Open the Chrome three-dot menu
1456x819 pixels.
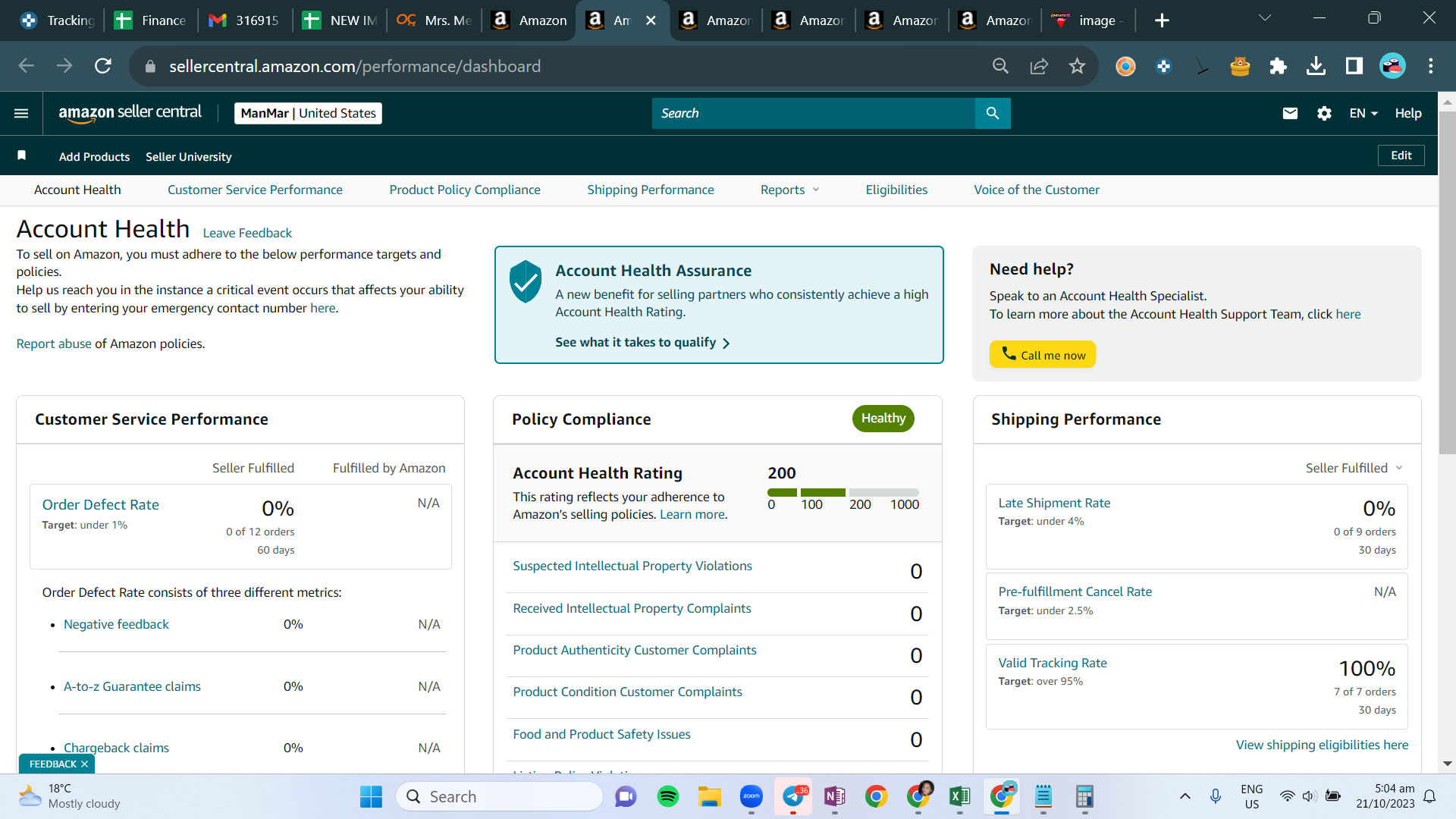pyautogui.click(x=1430, y=66)
